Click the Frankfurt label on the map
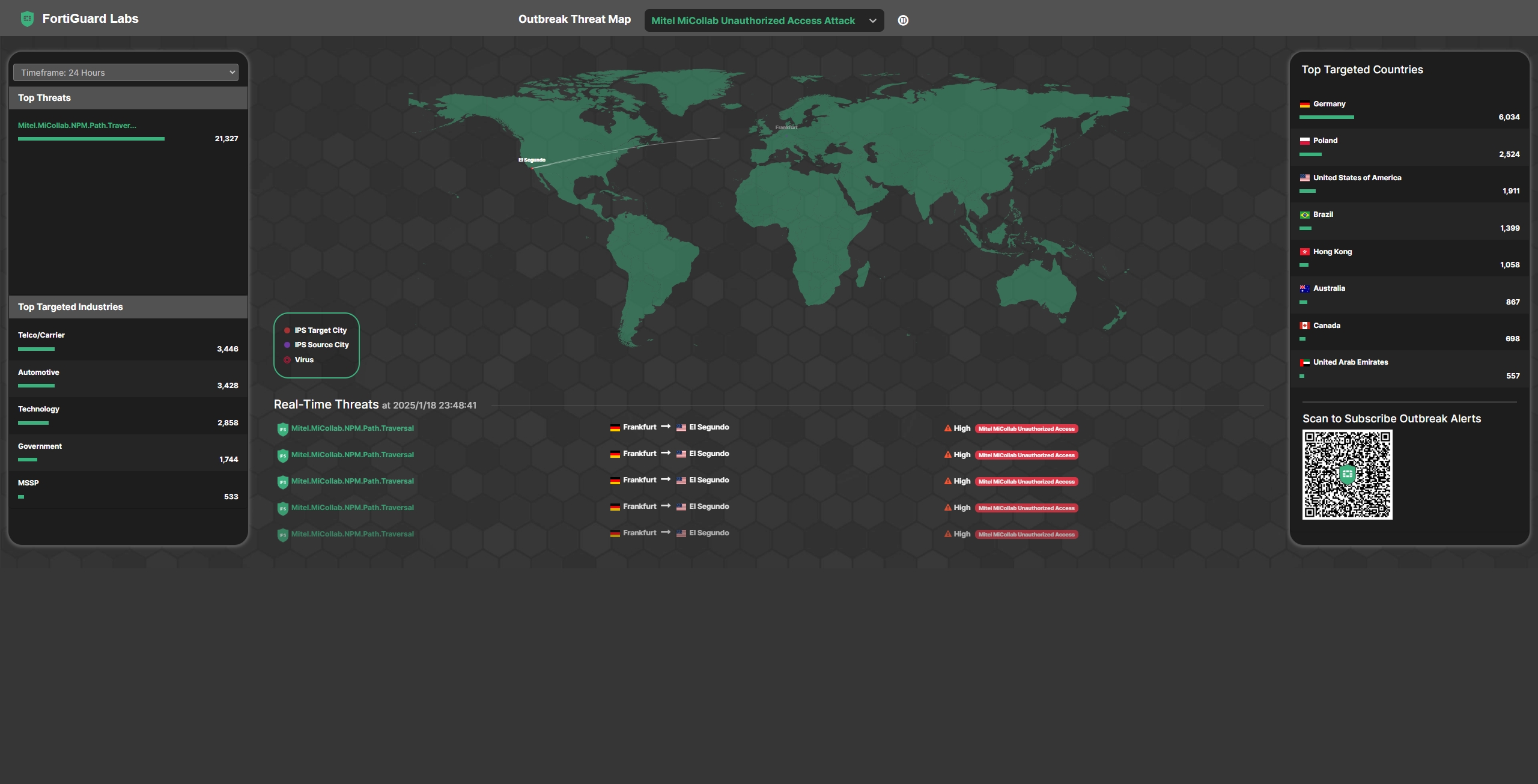Viewport: 1538px width, 784px height. point(786,127)
